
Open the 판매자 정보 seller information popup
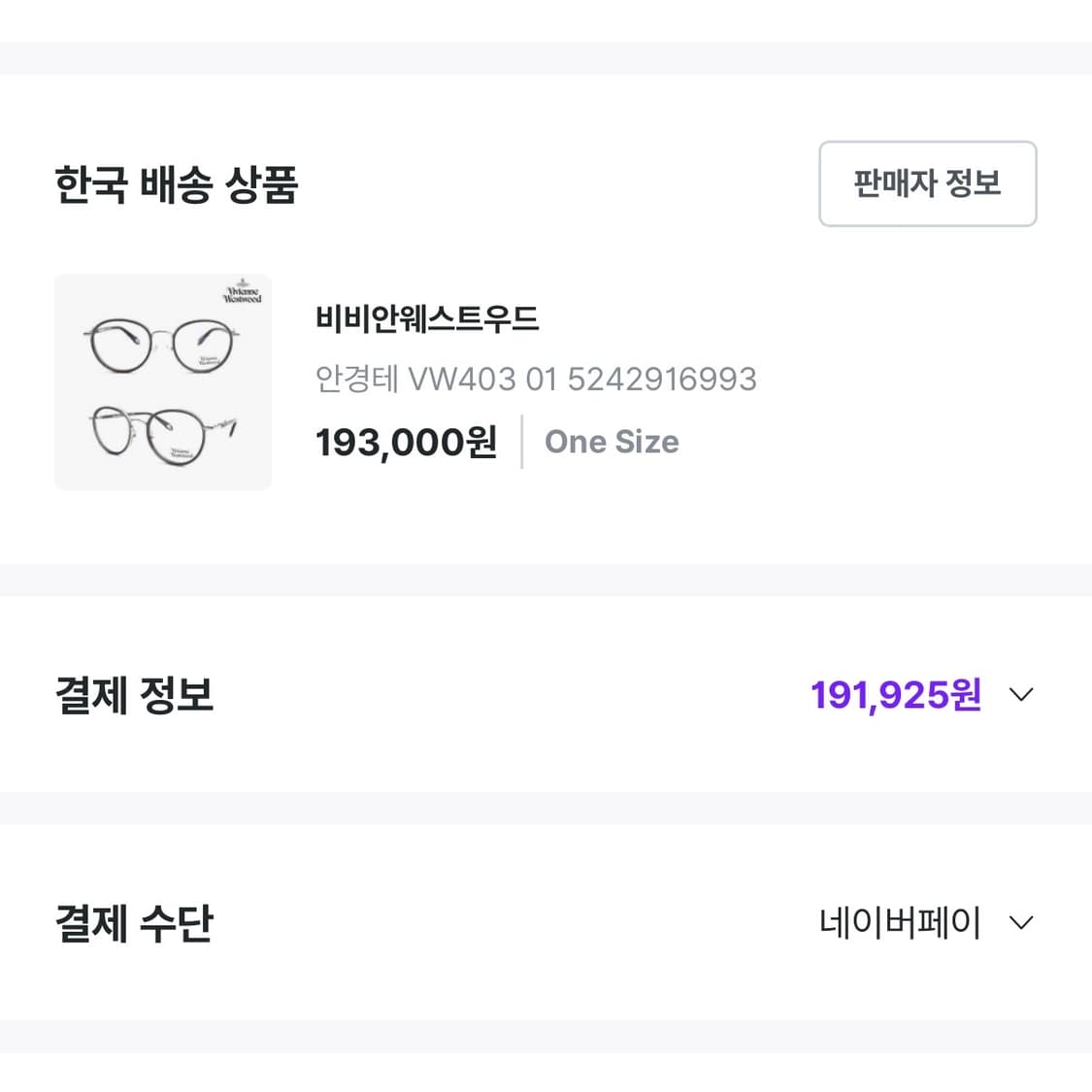(x=926, y=183)
